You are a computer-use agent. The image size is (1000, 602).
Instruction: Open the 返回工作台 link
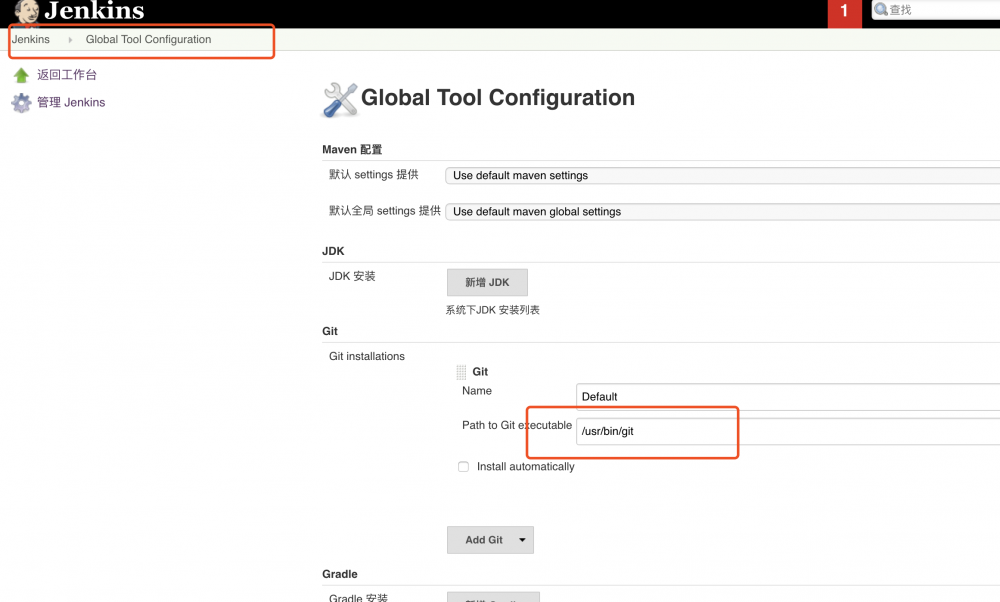(67, 75)
